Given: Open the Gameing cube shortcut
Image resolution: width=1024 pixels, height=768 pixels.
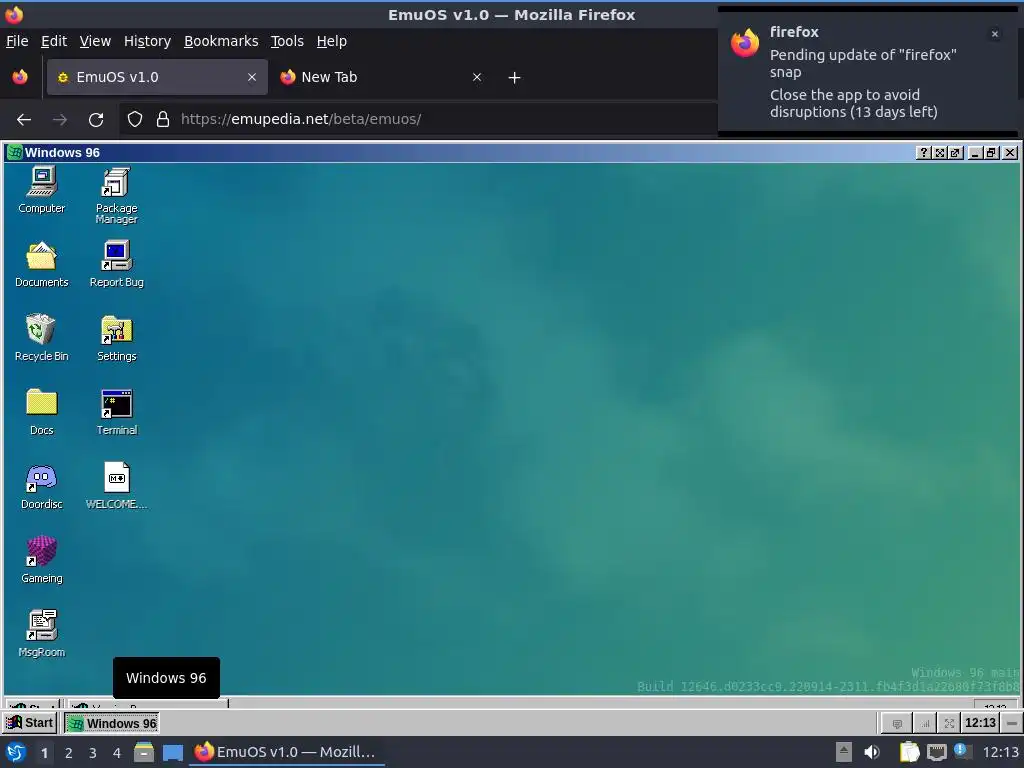Looking at the screenshot, I should [x=41, y=560].
